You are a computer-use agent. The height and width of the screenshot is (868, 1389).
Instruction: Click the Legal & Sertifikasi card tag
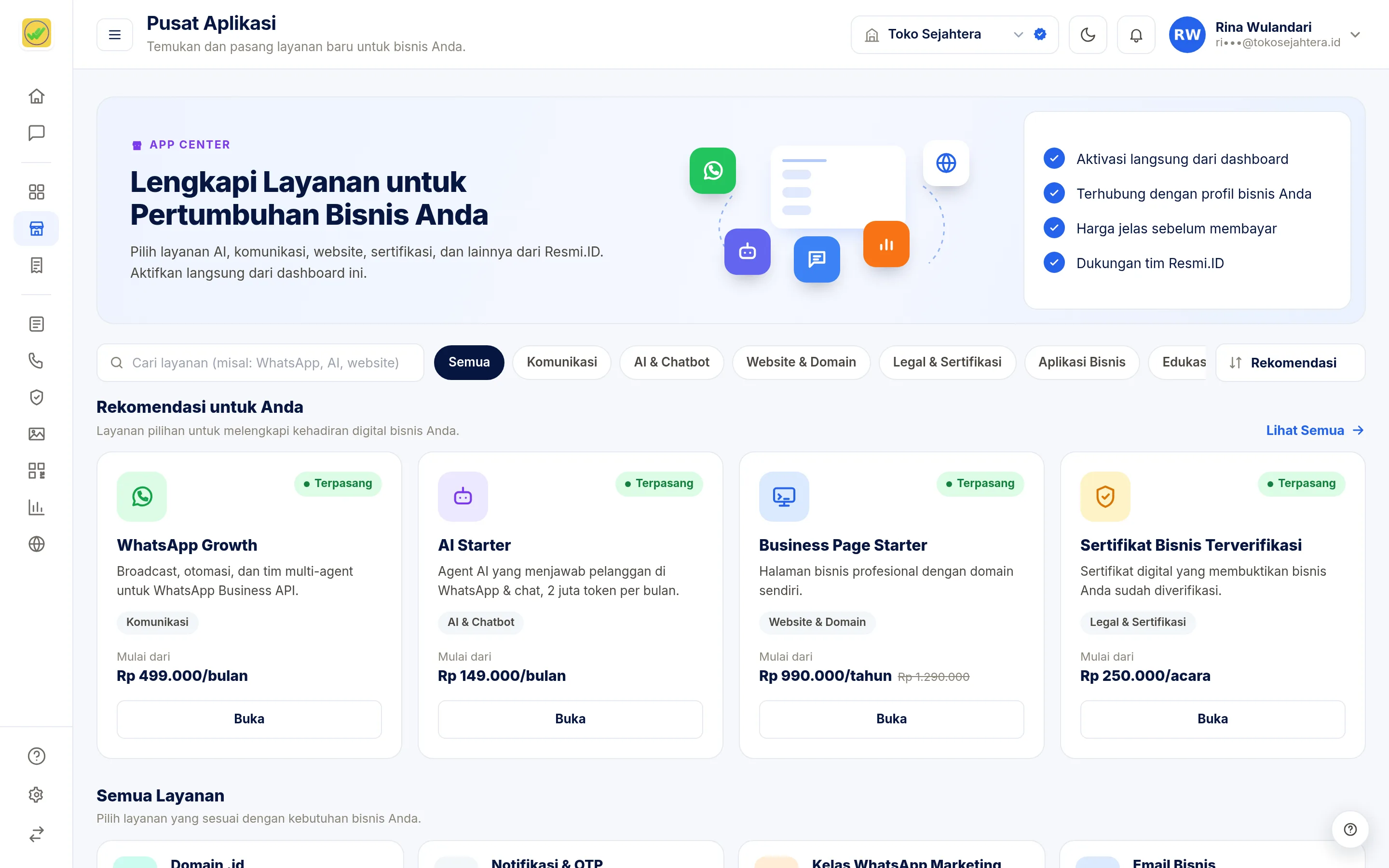[1138, 622]
